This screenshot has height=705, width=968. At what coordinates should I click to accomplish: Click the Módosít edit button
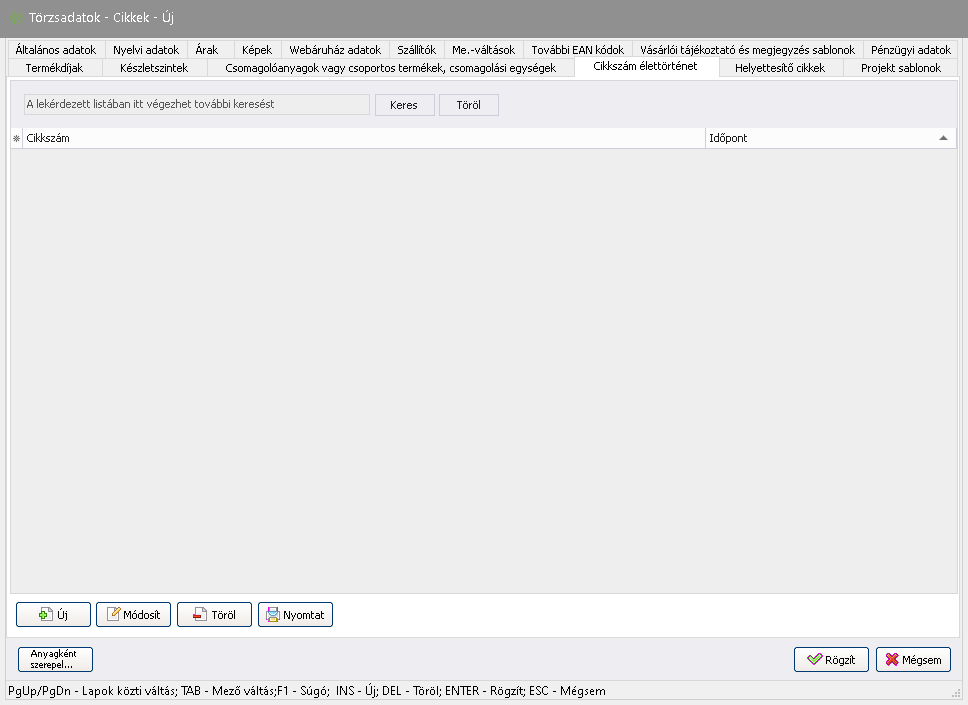(x=134, y=615)
